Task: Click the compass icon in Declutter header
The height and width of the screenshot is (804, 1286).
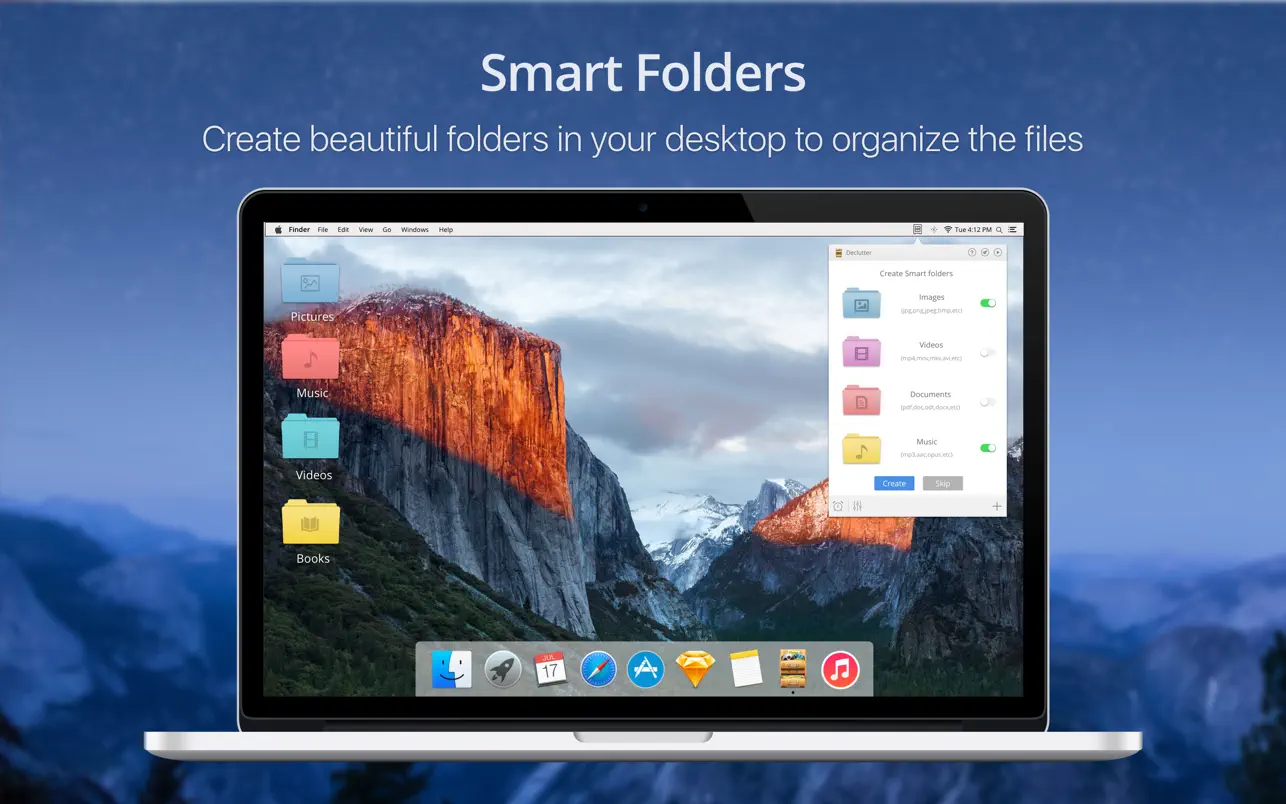Action: 985,253
